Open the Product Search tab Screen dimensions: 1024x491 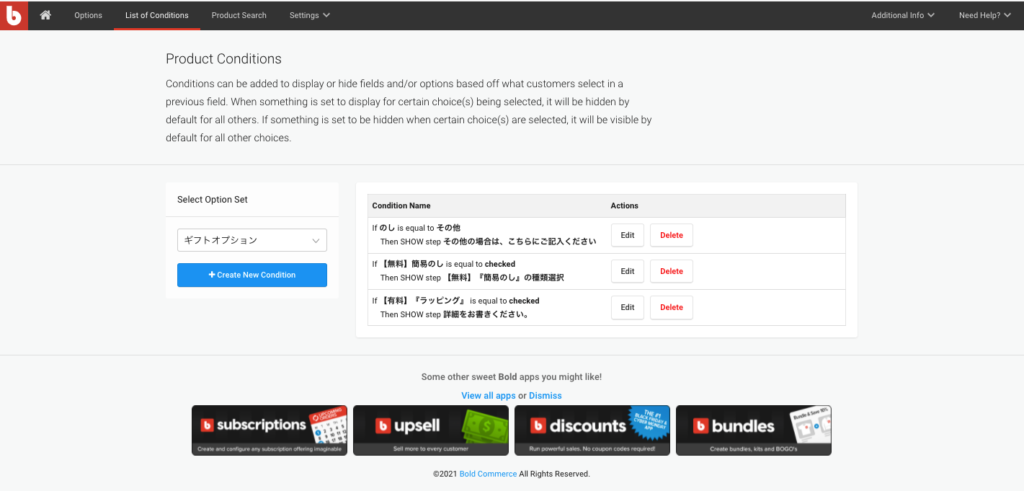tap(239, 15)
